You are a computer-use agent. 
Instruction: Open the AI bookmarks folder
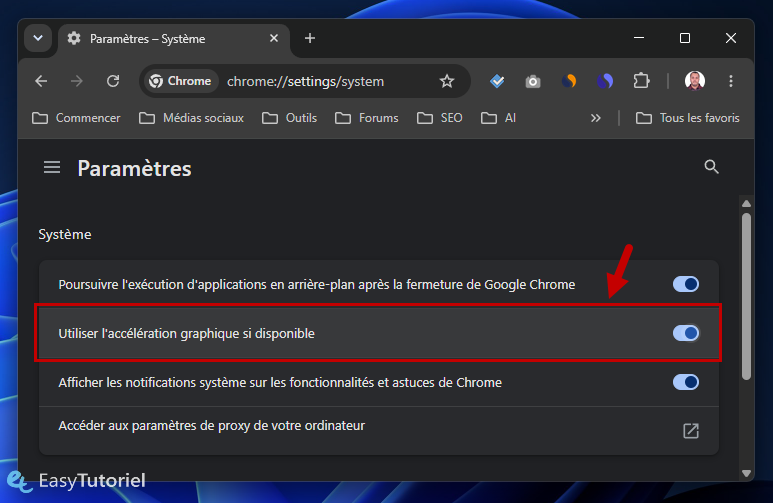point(498,118)
